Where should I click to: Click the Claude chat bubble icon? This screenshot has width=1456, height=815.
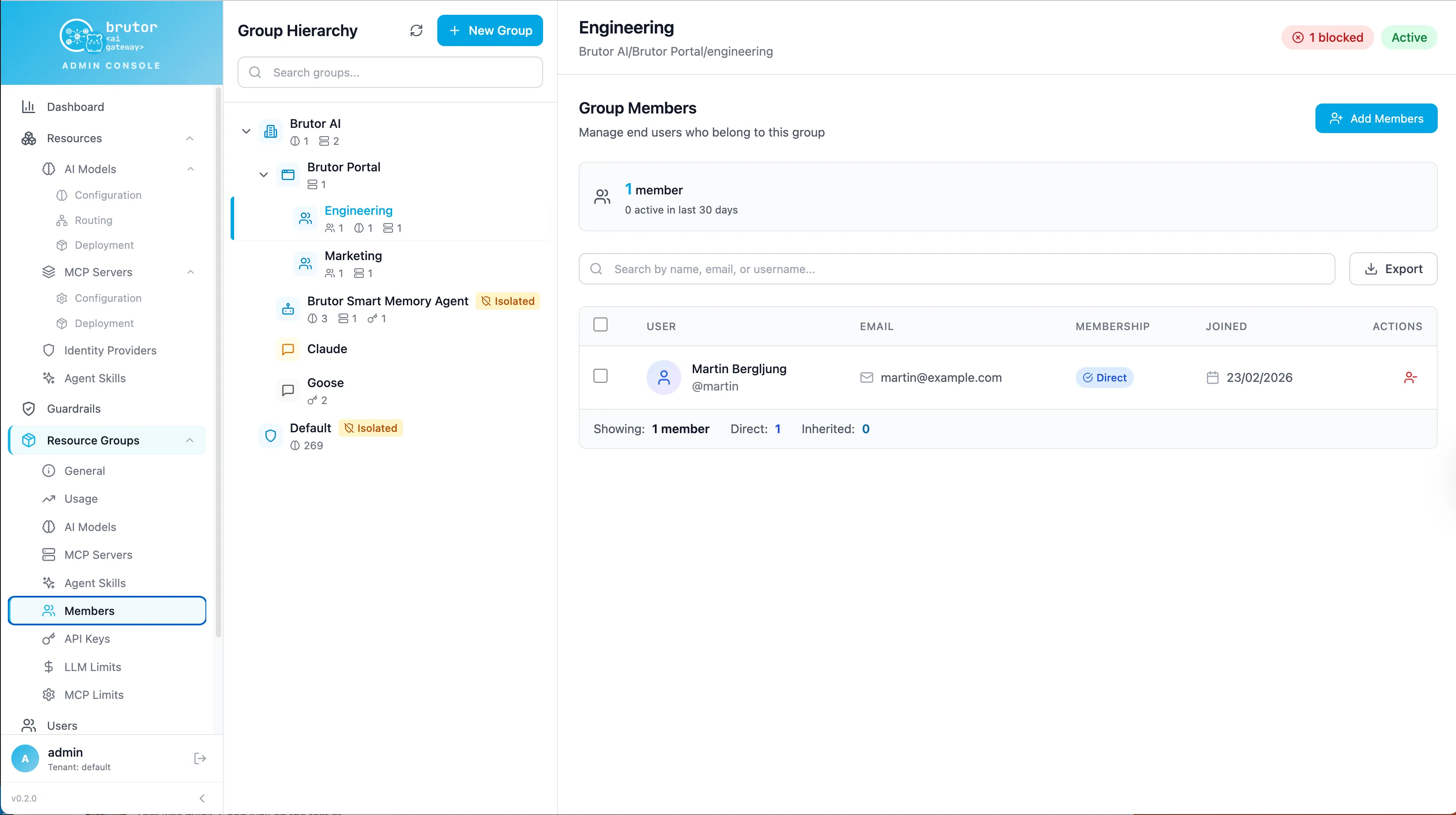(288, 349)
